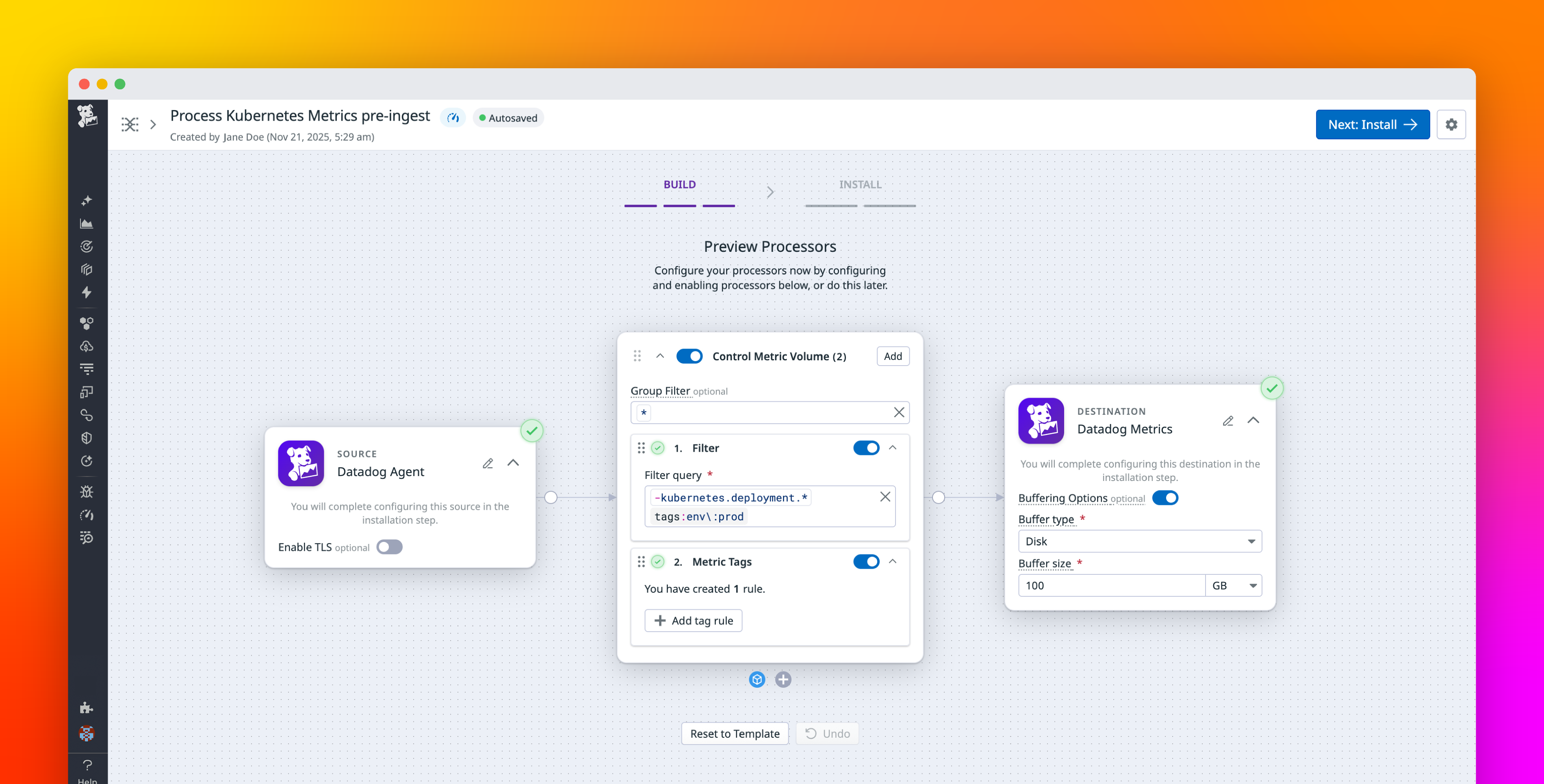This screenshot has width=1544, height=784.
Task: Click Add tag rule in Metric Tags
Action: [693, 620]
